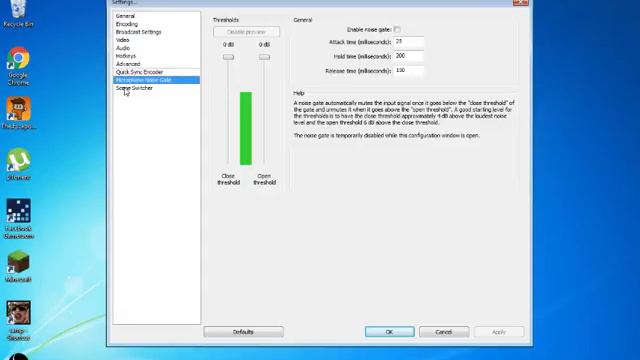Launch Google Chrome from the desktop
Screen dimensions: 640x360
[18, 66]
